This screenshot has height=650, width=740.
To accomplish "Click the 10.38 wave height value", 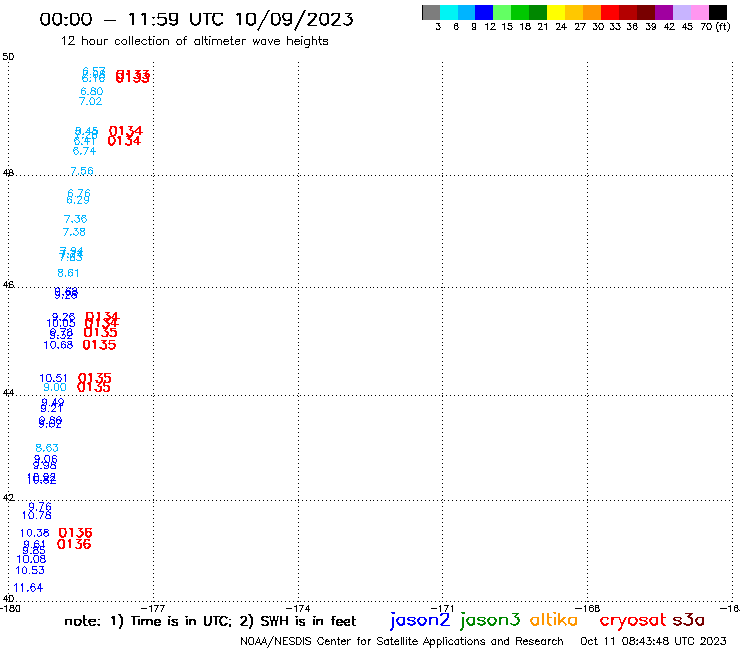I will [34, 533].
